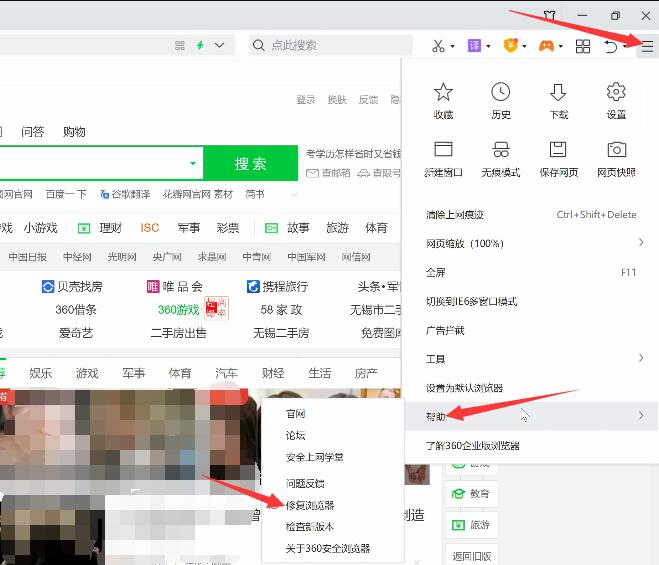The height and width of the screenshot is (565, 659).
Task: Click the green 搜索 button
Action: click(x=250, y=163)
